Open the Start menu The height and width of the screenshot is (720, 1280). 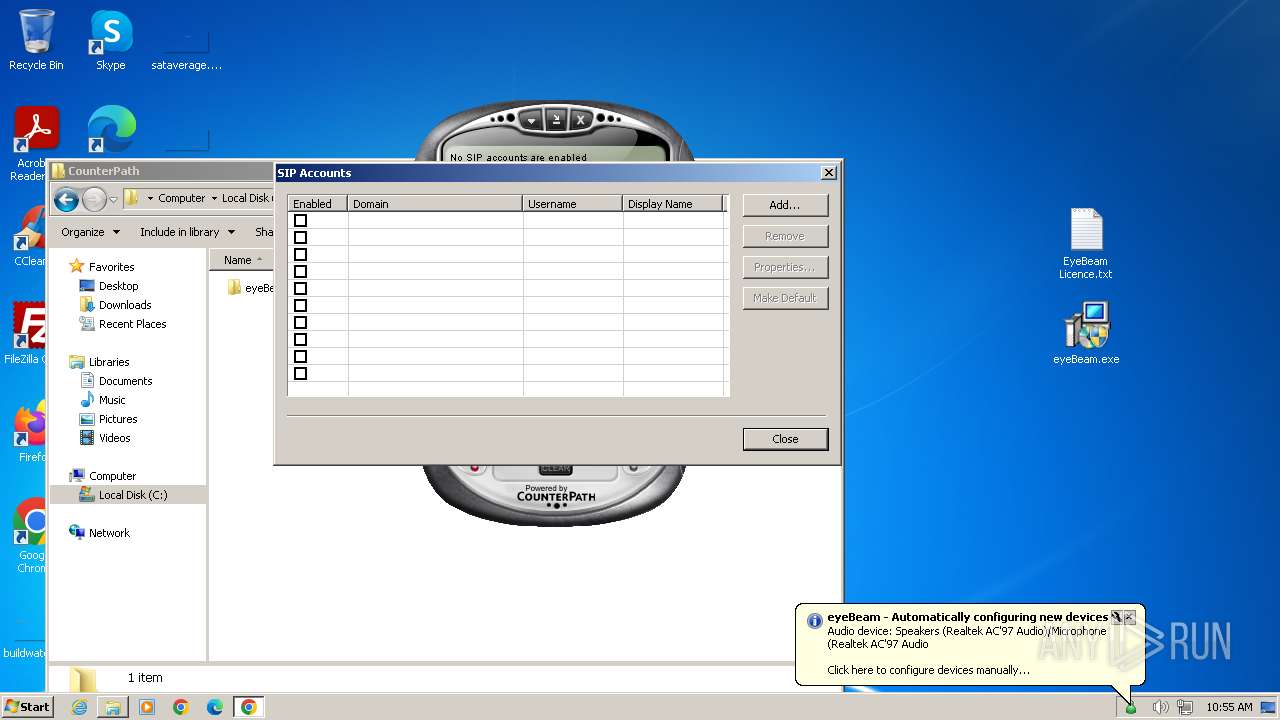28,707
